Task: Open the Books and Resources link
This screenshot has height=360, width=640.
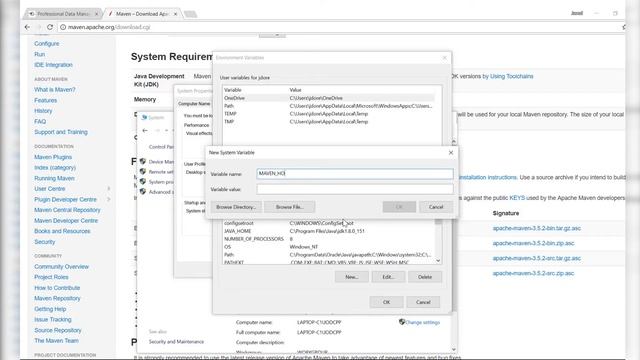Action: tap(62, 231)
